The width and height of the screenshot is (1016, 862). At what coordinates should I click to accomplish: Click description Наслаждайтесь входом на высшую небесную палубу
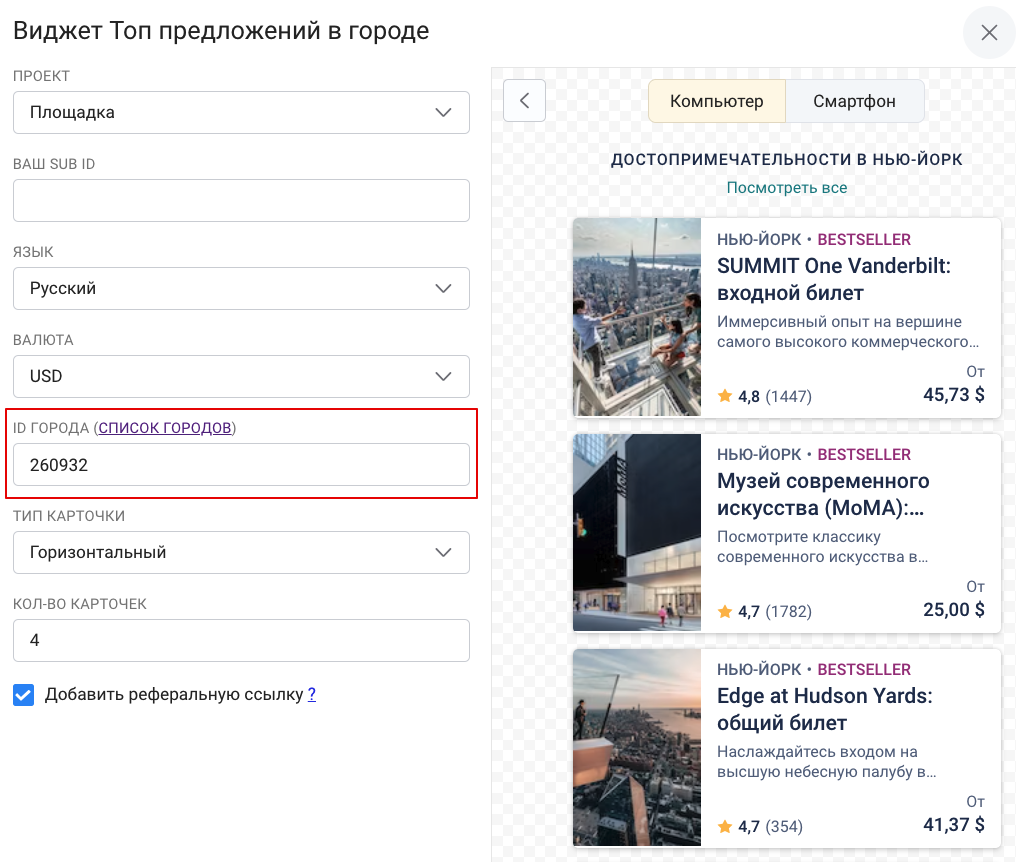[x=827, y=762]
